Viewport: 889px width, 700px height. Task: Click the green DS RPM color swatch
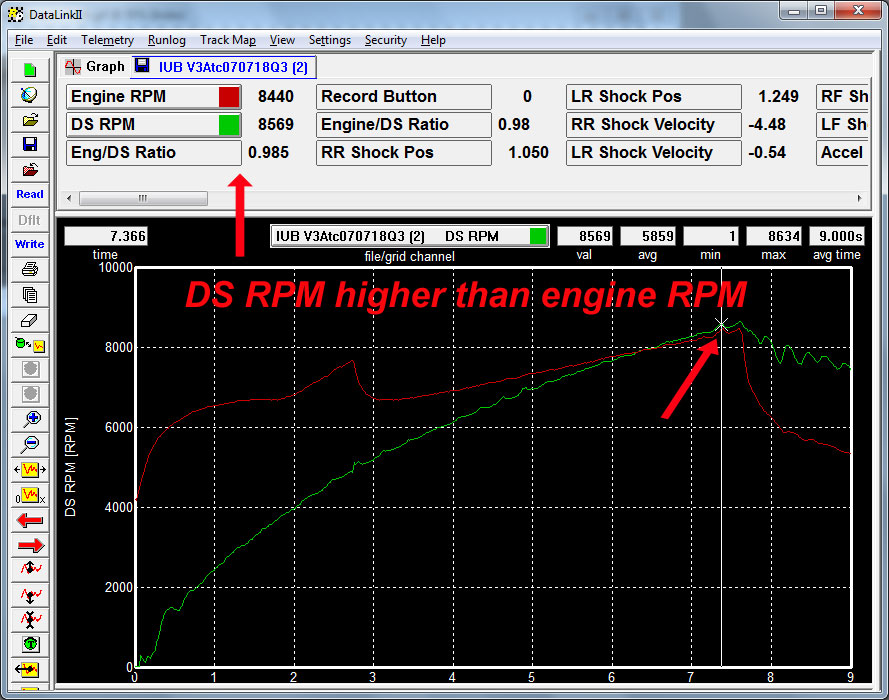(x=229, y=125)
